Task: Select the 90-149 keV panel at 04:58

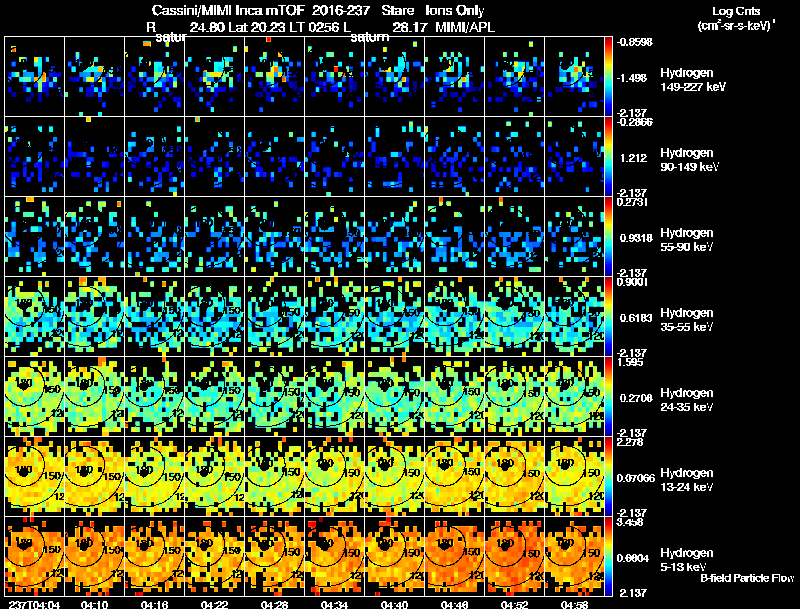Action: tap(574, 156)
